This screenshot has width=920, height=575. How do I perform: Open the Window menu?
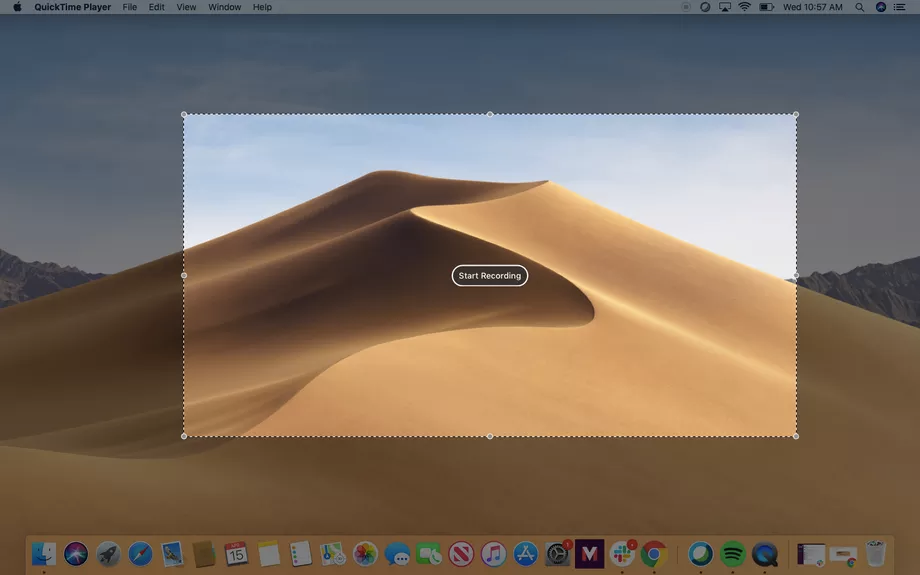tap(225, 7)
